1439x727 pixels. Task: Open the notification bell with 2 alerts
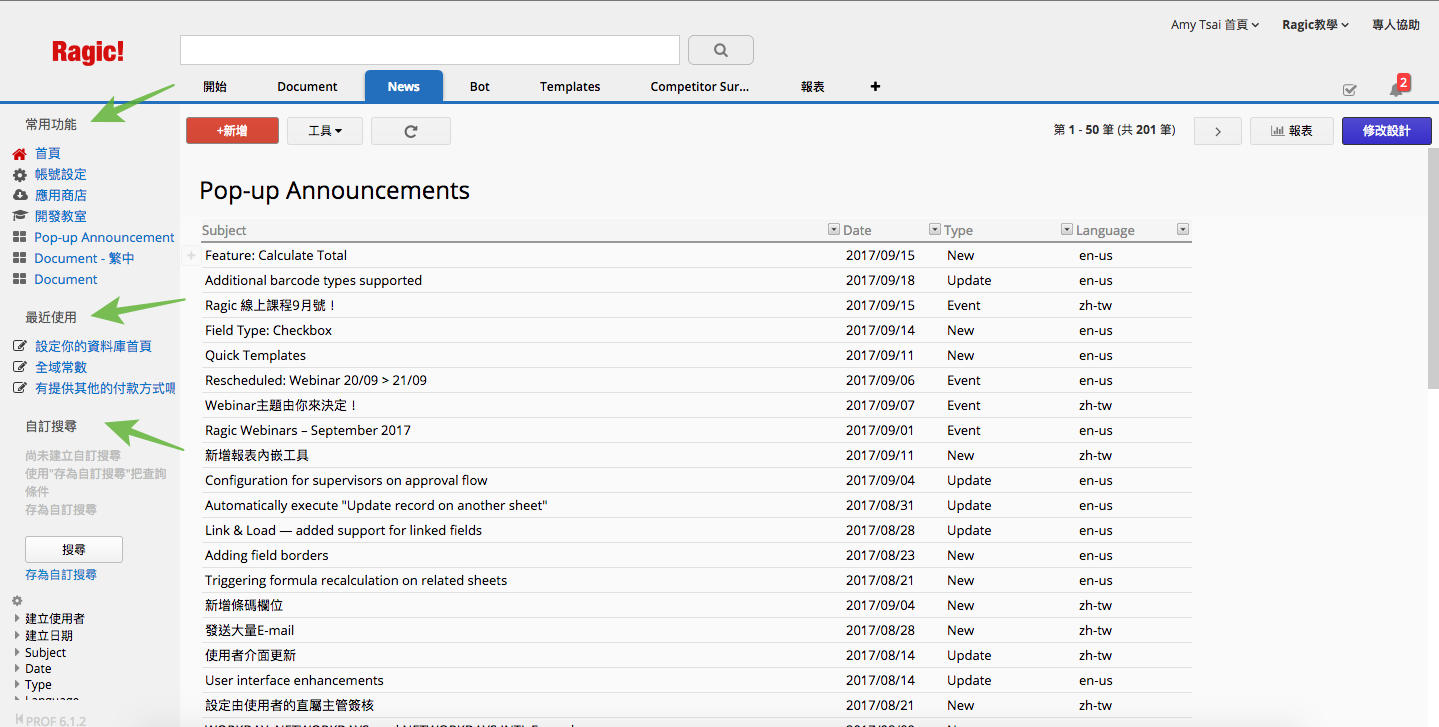click(x=1397, y=88)
